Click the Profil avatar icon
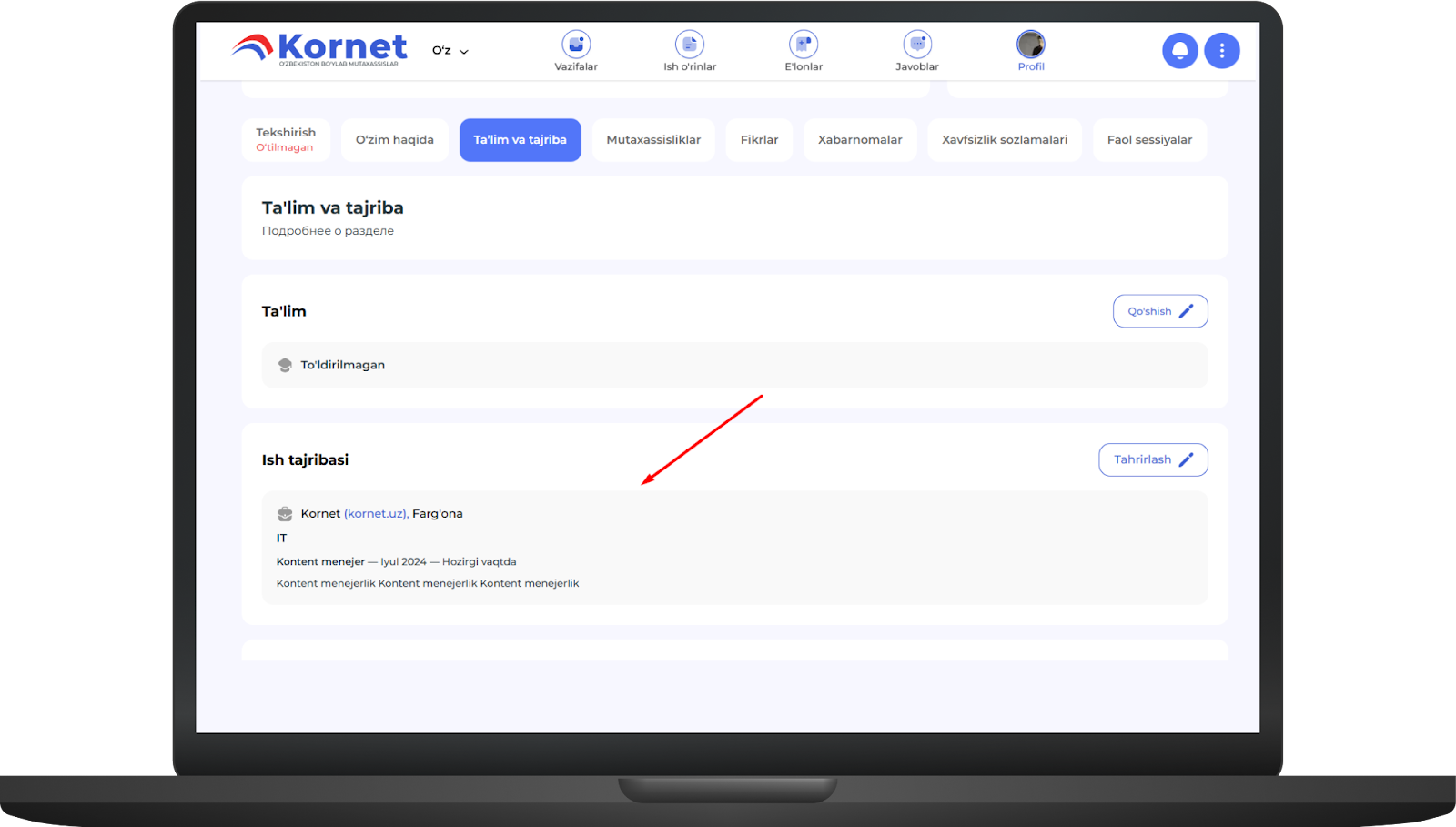Viewport: 1456px width, 827px height. [1031, 45]
